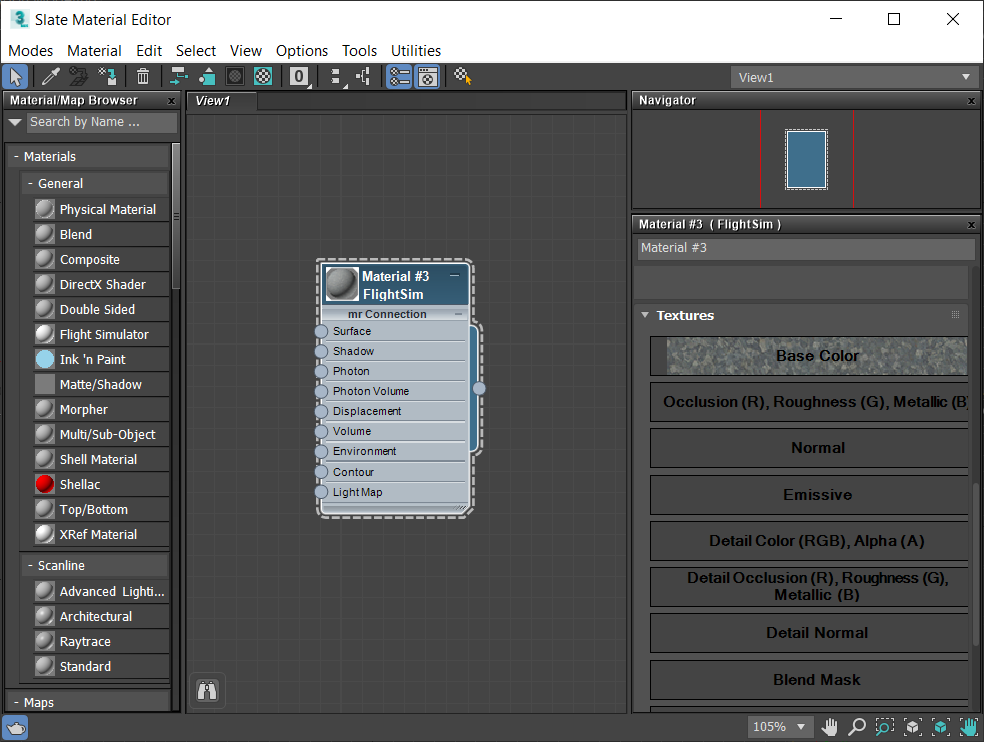Open the Utilities menu
The height and width of the screenshot is (742, 984).
[x=416, y=51]
